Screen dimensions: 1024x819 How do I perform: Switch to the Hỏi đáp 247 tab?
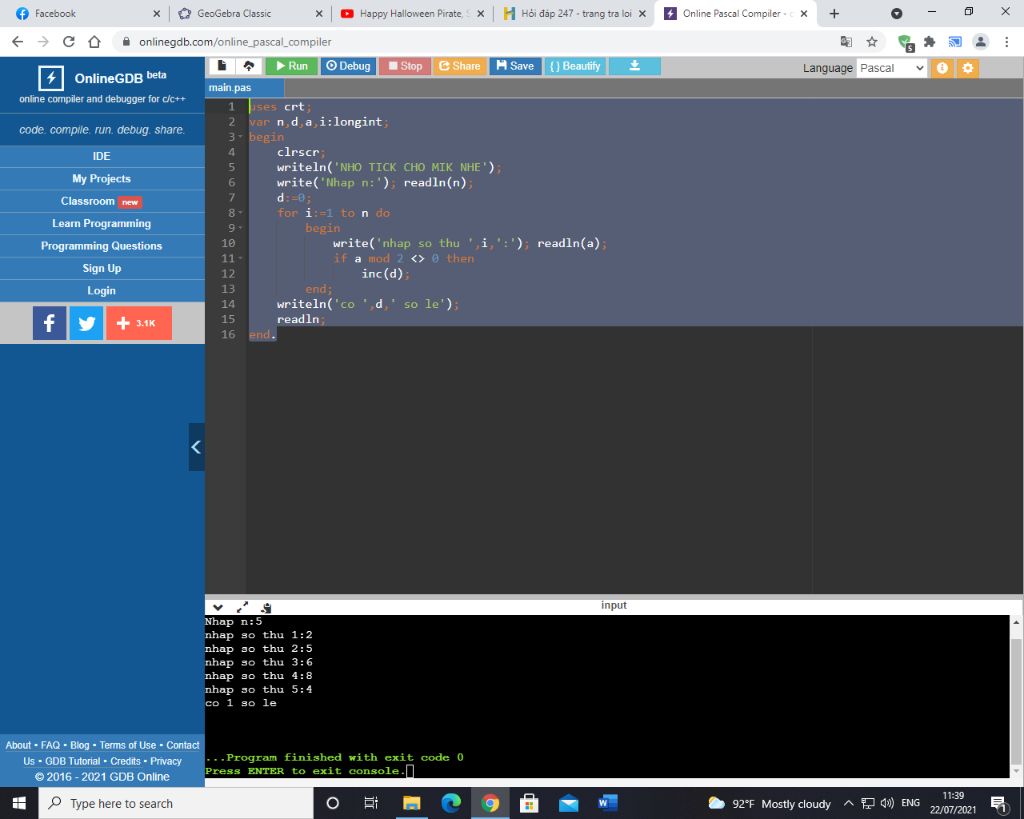tap(573, 13)
